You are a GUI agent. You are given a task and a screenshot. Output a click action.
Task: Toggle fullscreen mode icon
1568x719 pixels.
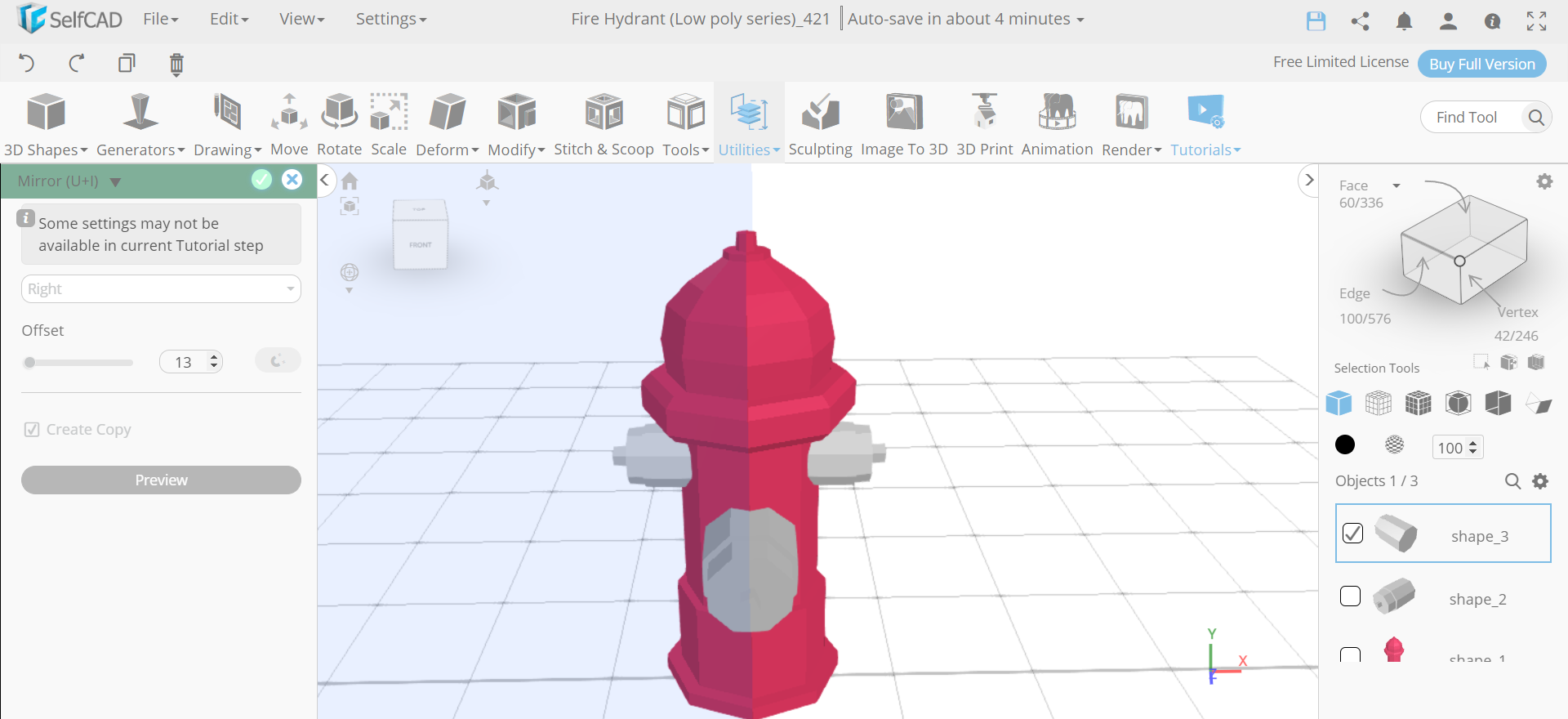click(1536, 20)
